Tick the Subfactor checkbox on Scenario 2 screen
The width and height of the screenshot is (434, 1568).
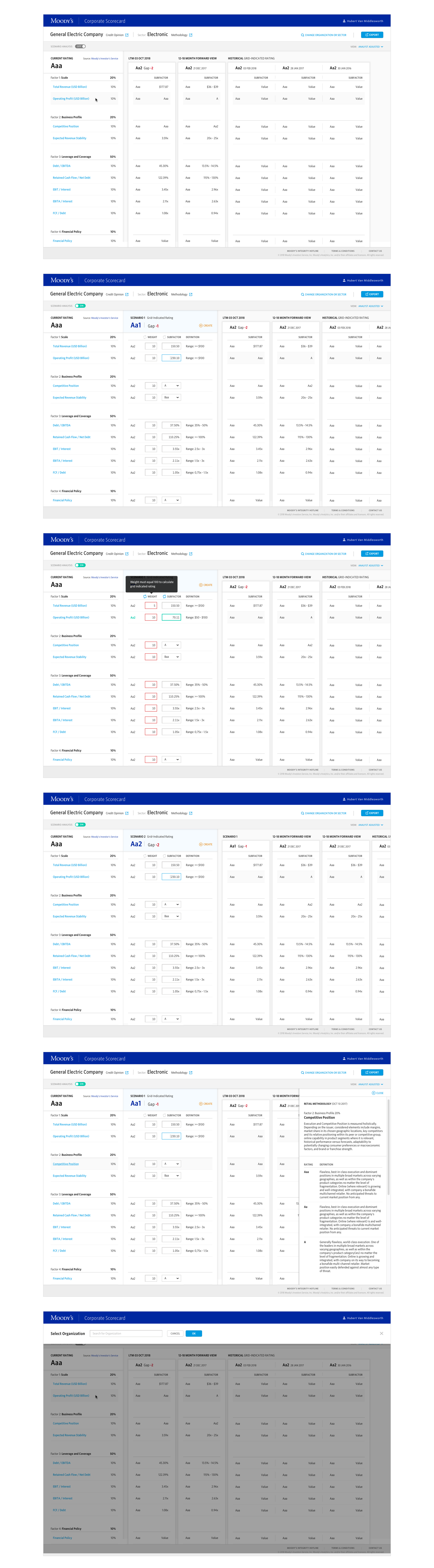164,856
